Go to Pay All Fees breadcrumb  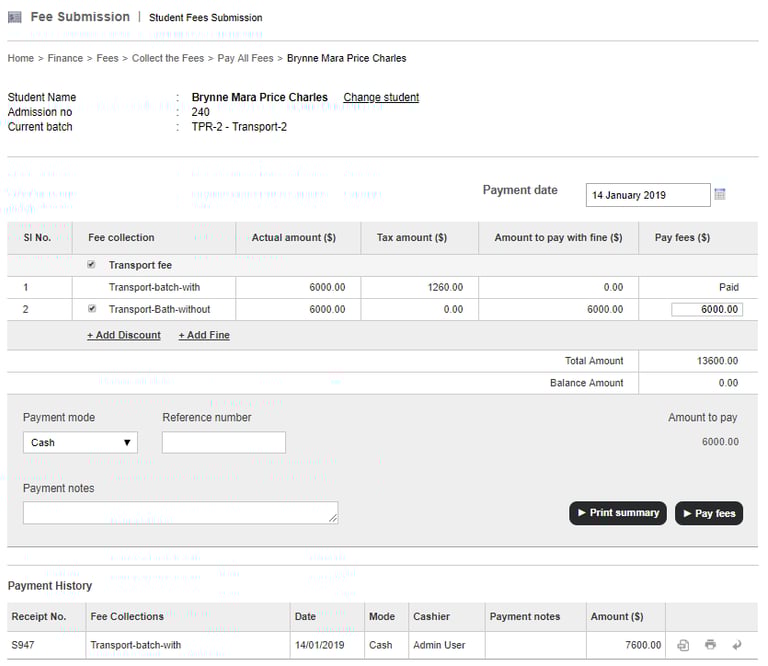pyautogui.click(x=245, y=58)
